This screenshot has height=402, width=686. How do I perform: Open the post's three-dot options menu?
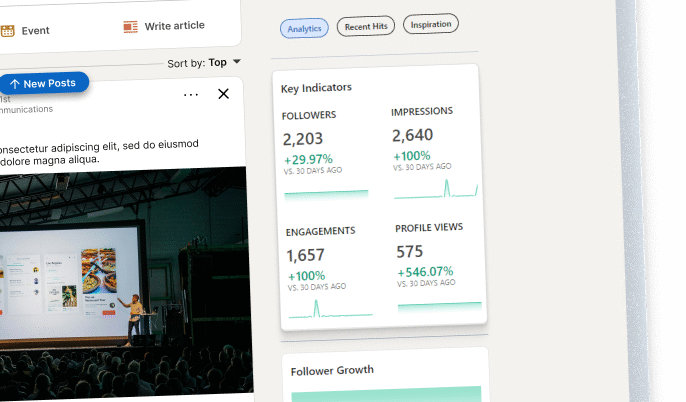191,95
